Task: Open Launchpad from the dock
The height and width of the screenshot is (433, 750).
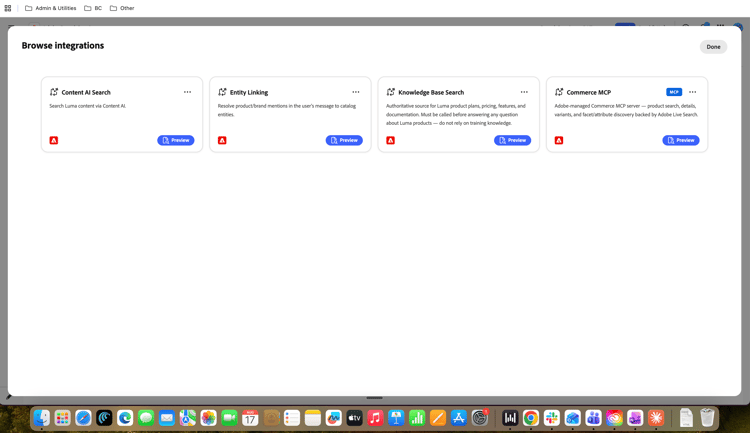Action: pyautogui.click(x=62, y=418)
